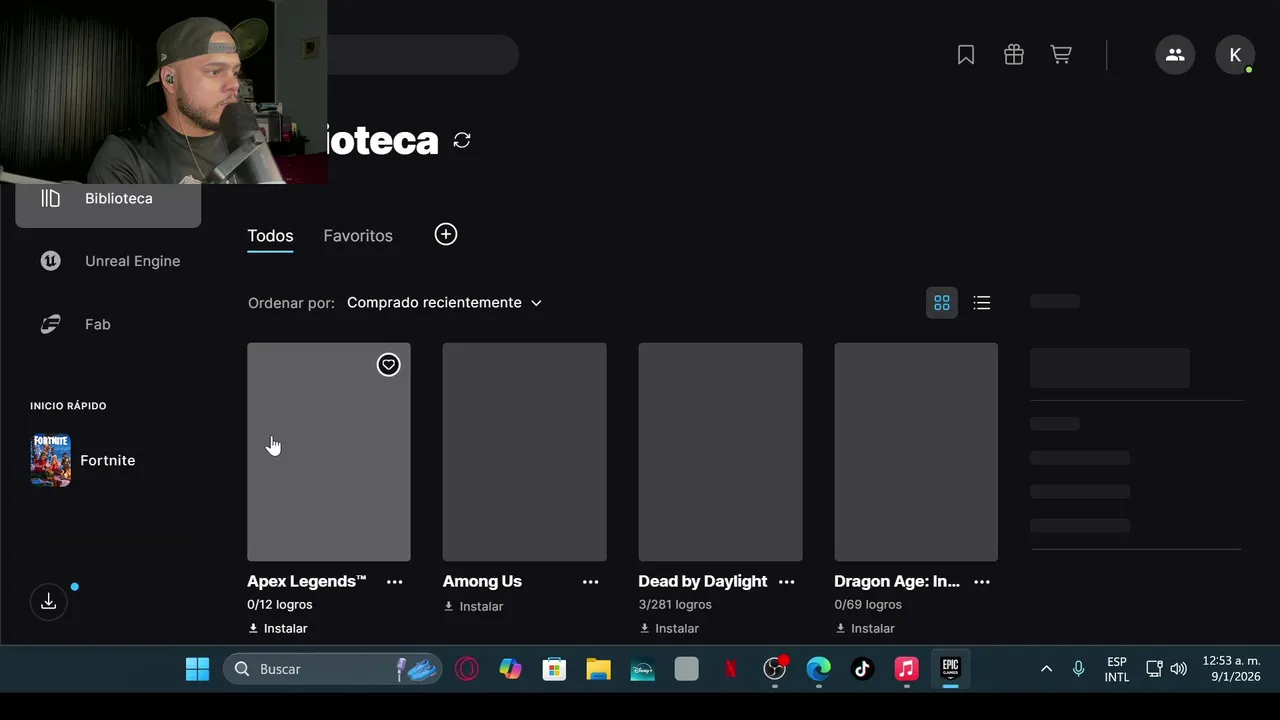The width and height of the screenshot is (1280, 720).
Task: Open the Dragon Age game tile
Action: coord(916,452)
